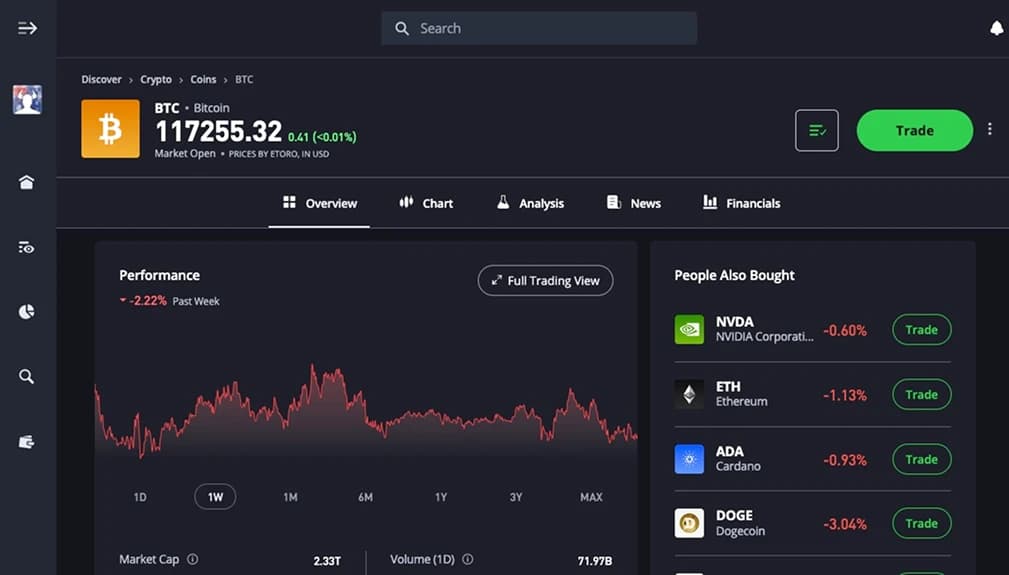1009x575 pixels.
Task: Click the Volume (1D) info icon
Action: coord(468,560)
